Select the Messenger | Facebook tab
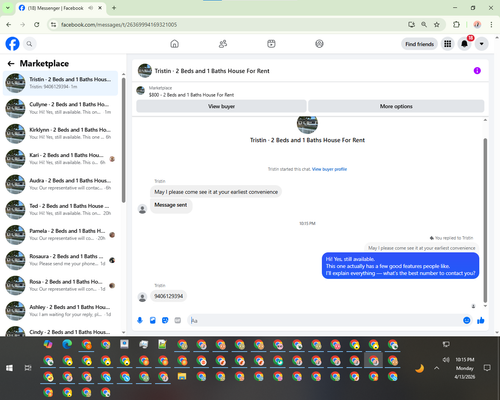 (x=61, y=8)
